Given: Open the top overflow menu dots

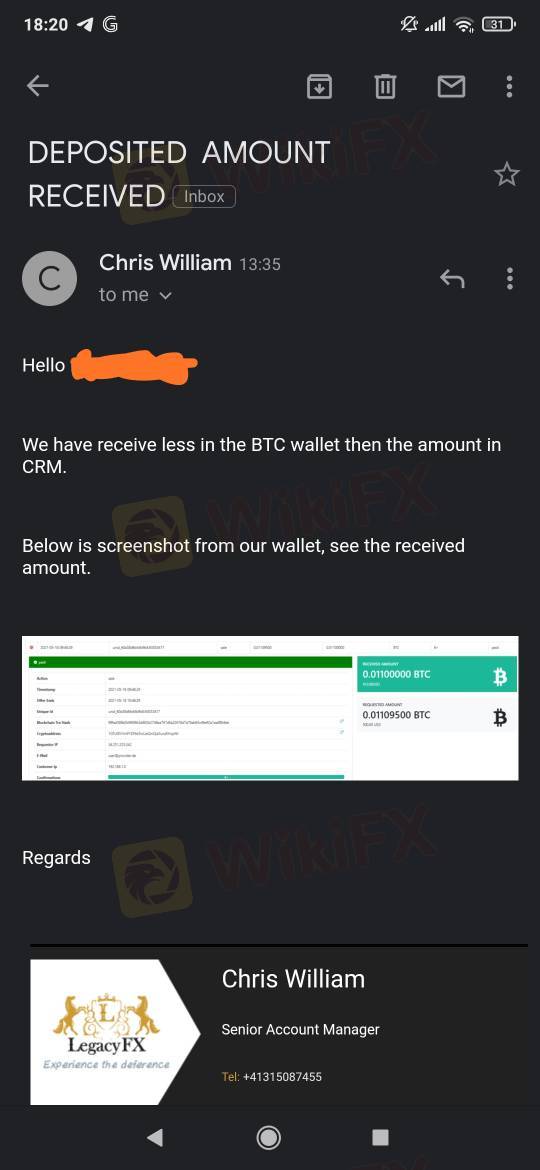Looking at the screenshot, I should point(509,87).
